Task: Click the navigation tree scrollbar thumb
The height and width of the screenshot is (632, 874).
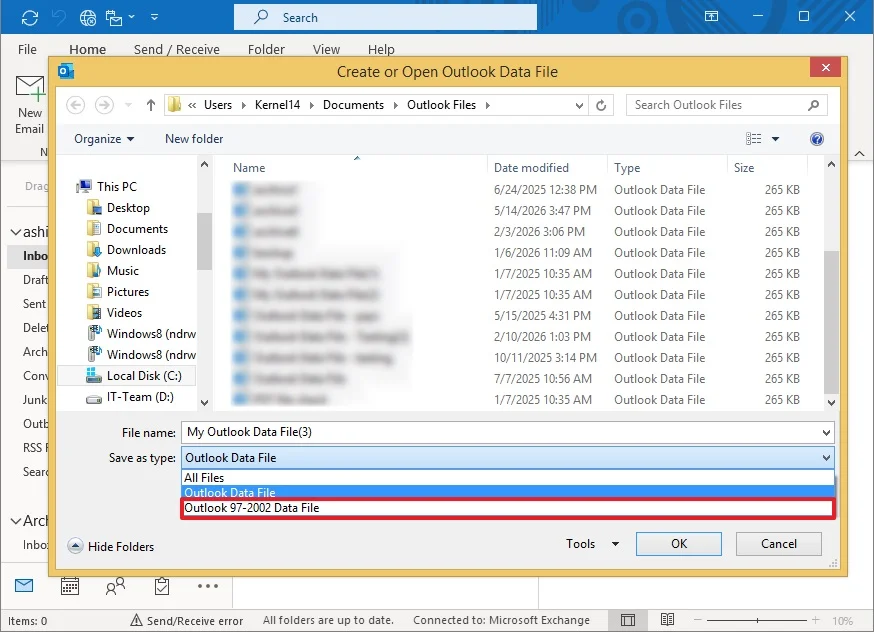Action: point(205,241)
